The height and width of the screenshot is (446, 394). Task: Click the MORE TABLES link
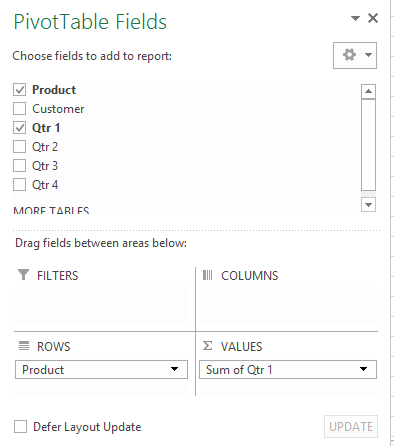click(x=51, y=210)
